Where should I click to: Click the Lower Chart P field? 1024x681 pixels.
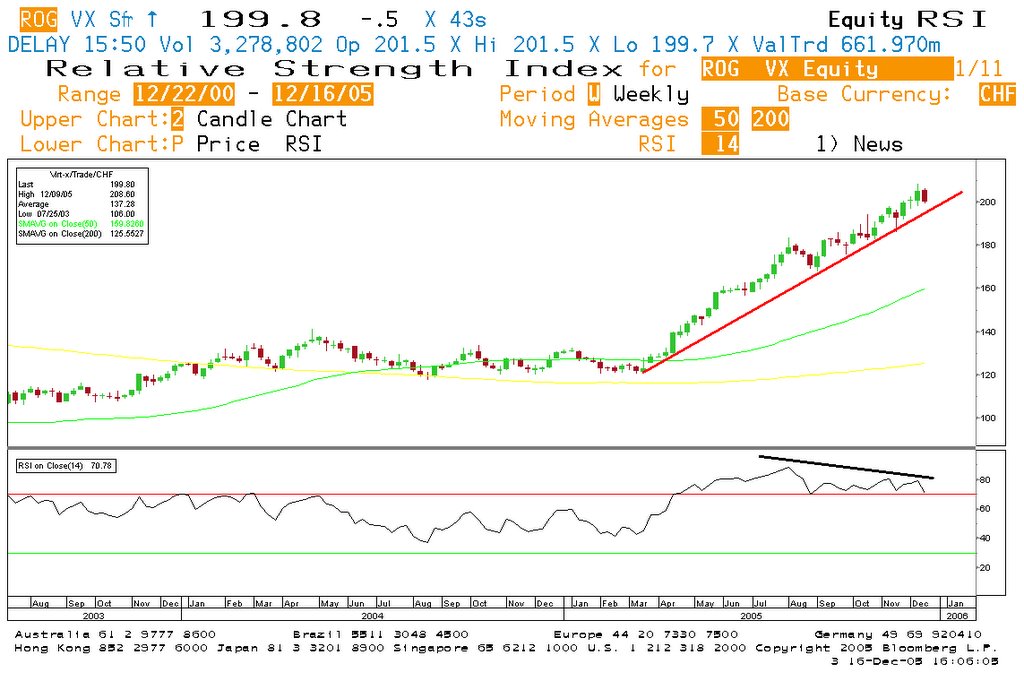click(x=177, y=144)
